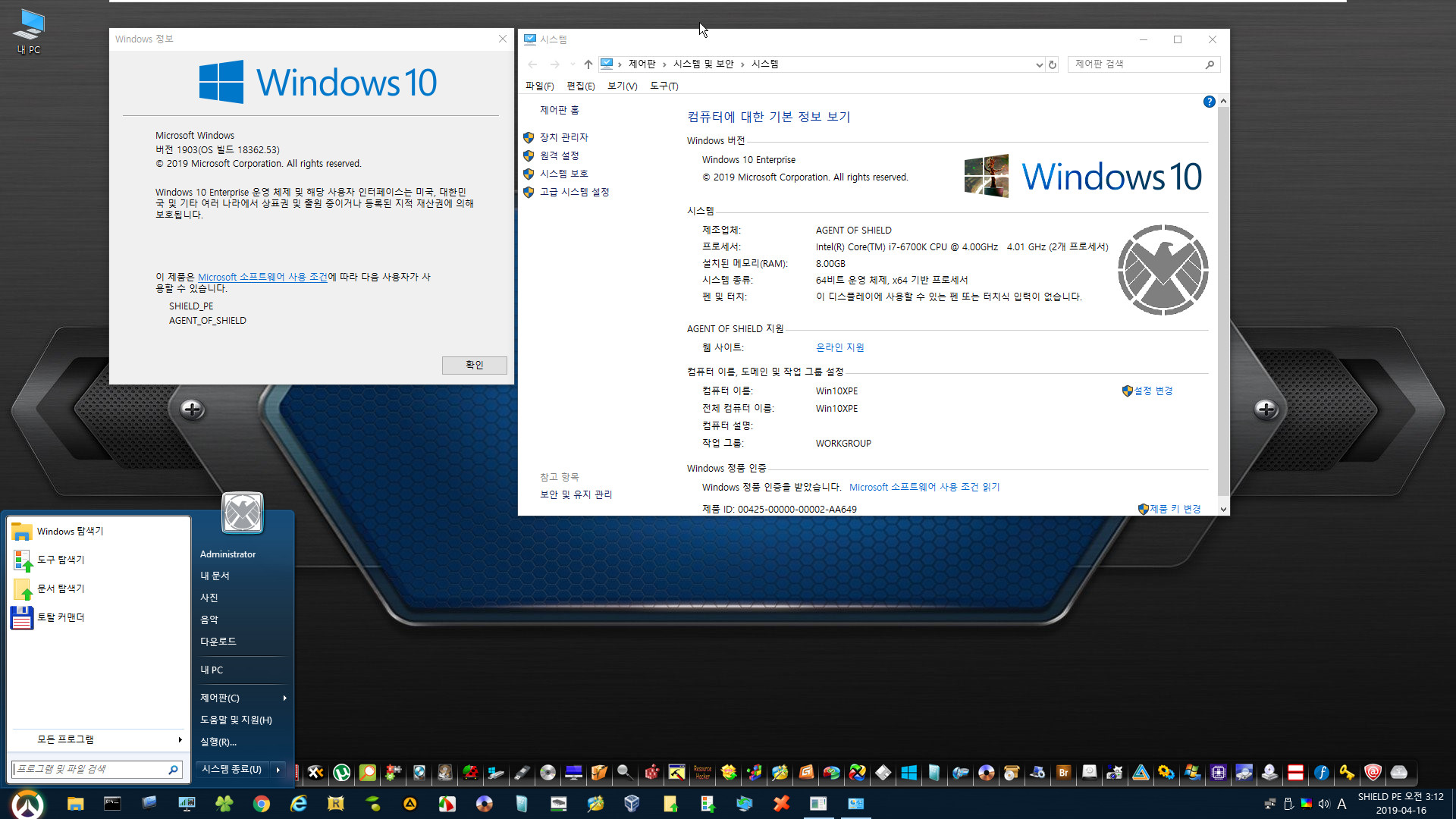The image size is (1456, 819).
Task: Open the USB flash drive dock icon
Action: (x=522, y=772)
